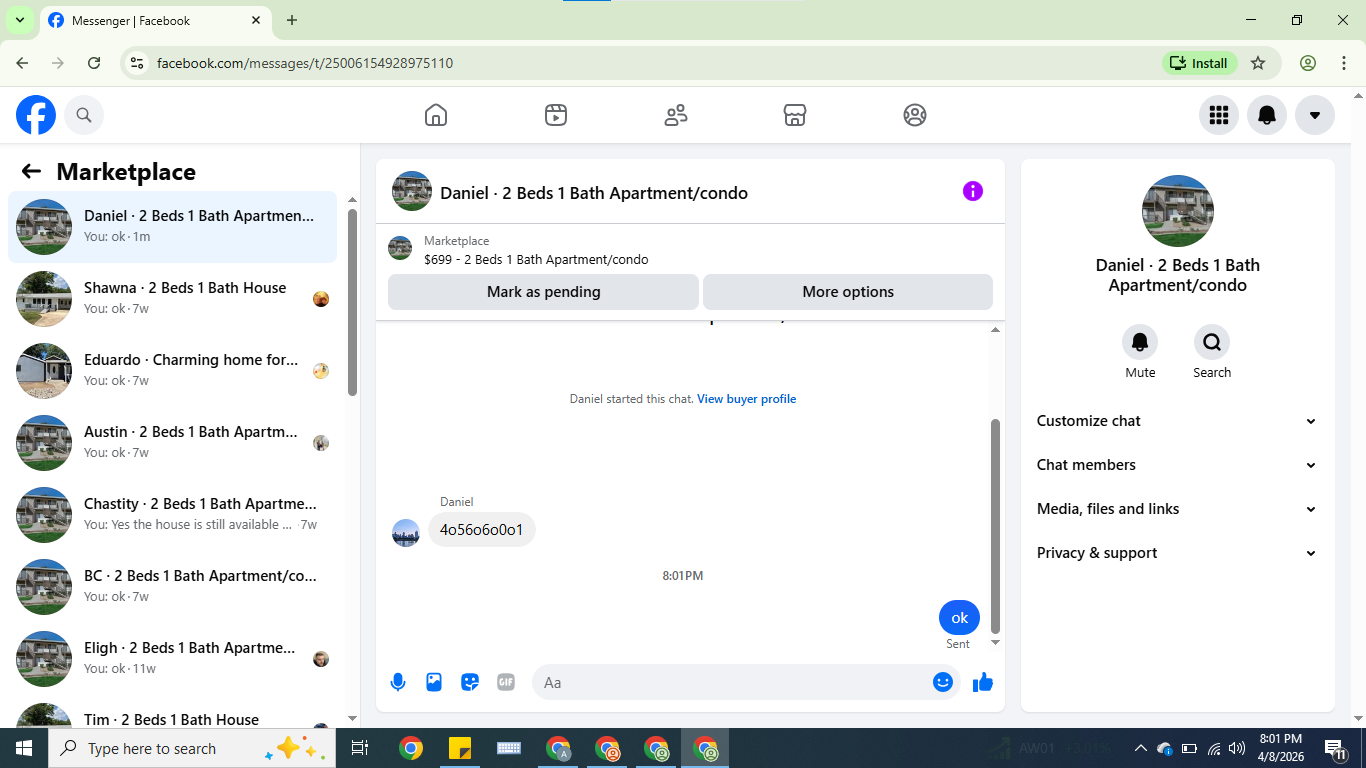Open the nine-dot Menu grid icon
Image resolution: width=1366 pixels, height=768 pixels.
tap(1219, 115)
